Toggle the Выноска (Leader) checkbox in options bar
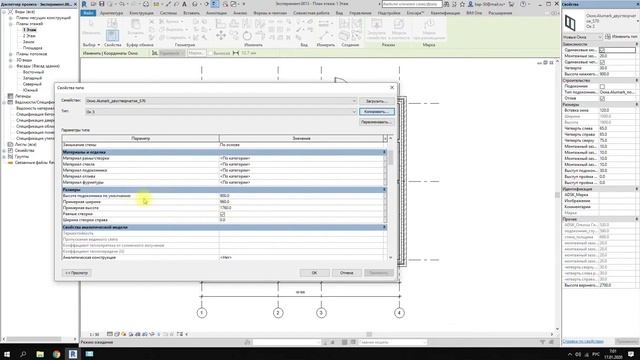 click(x=210, y=53)
